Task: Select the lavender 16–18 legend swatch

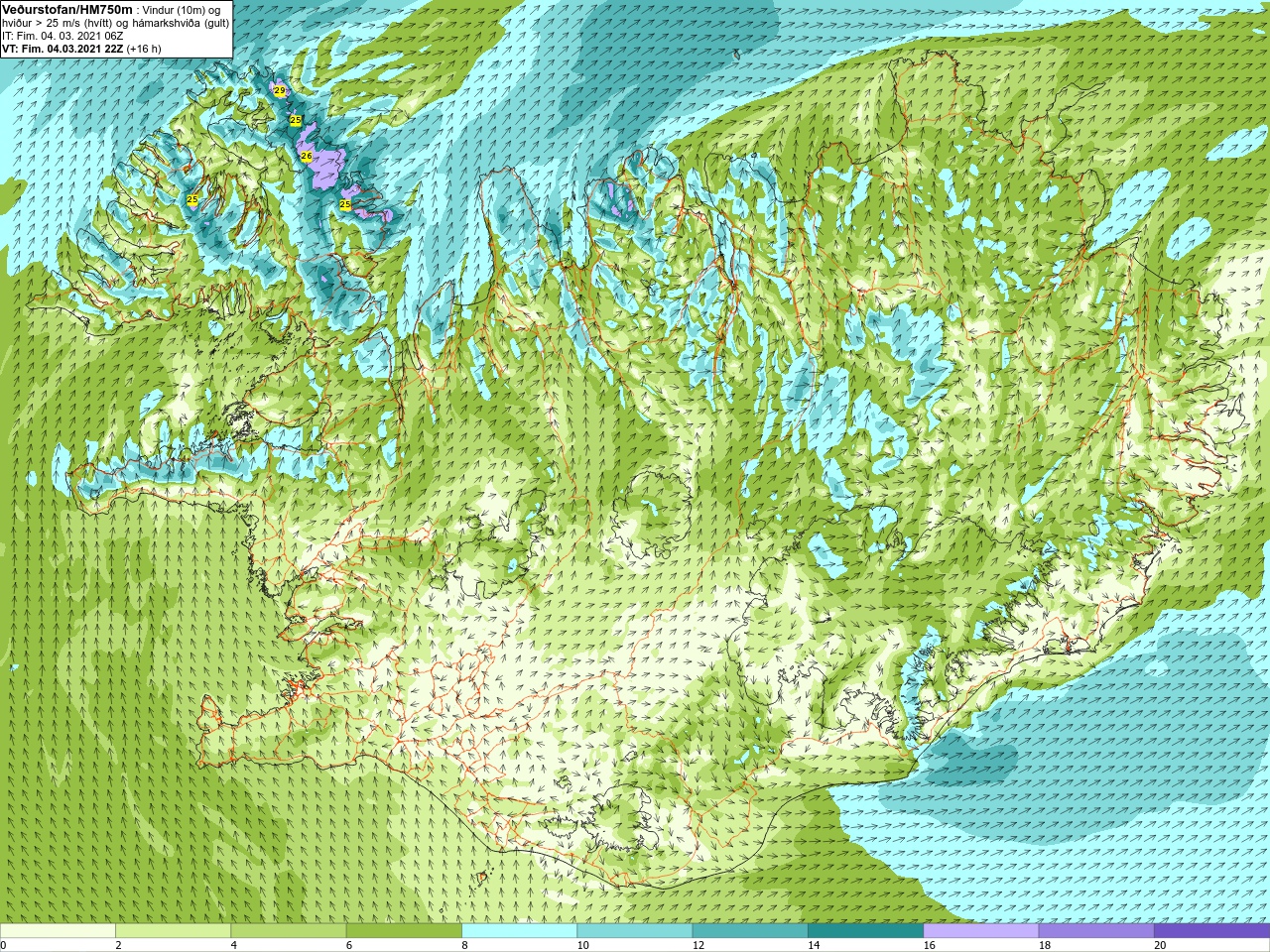Action: (x=980, y=931)
